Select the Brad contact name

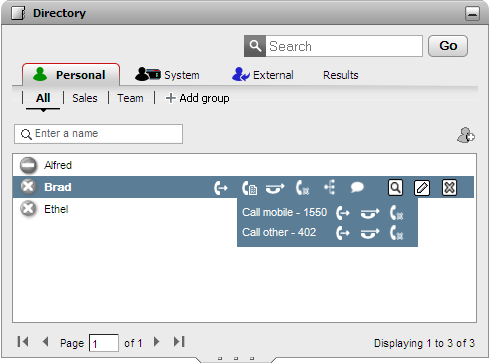tap(58, 187)
